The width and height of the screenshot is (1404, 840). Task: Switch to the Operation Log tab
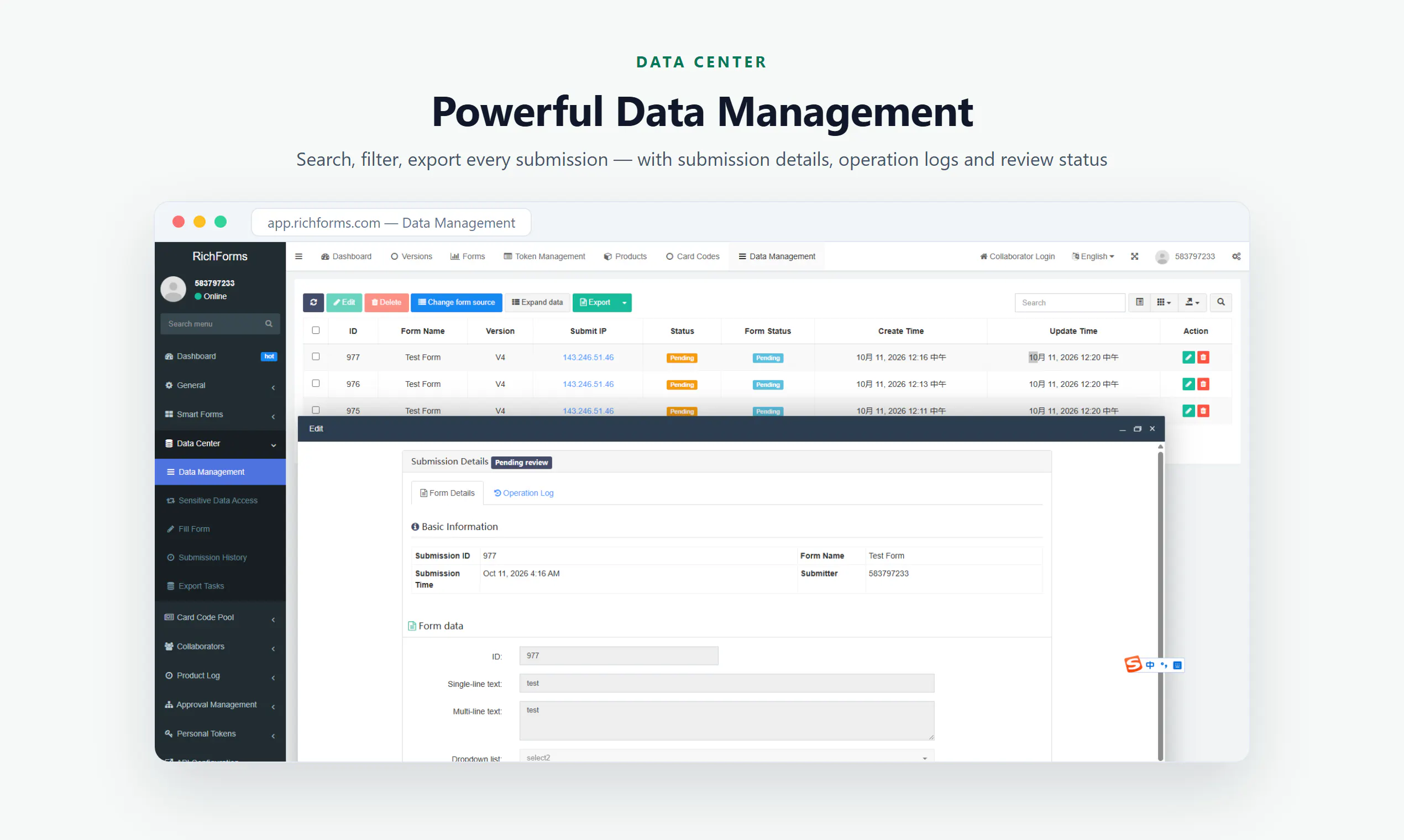tap(523, 493)
